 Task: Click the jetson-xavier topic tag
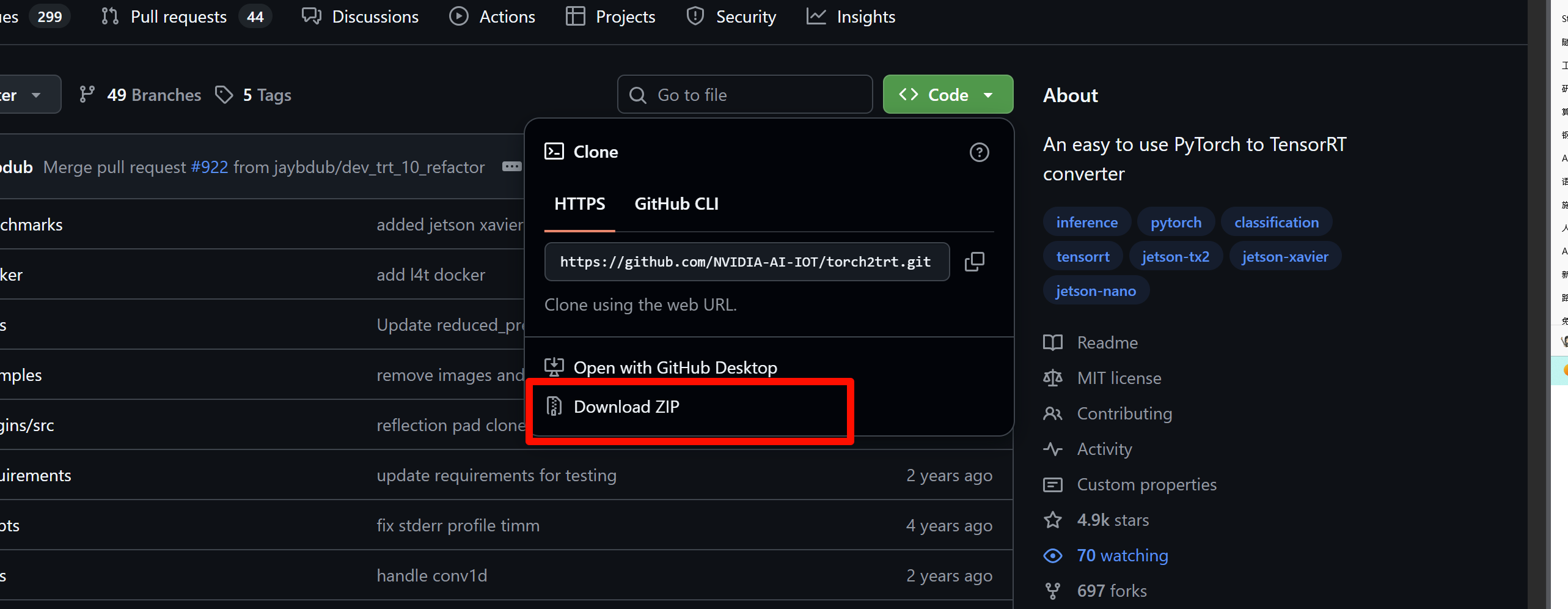[1284, 256]
